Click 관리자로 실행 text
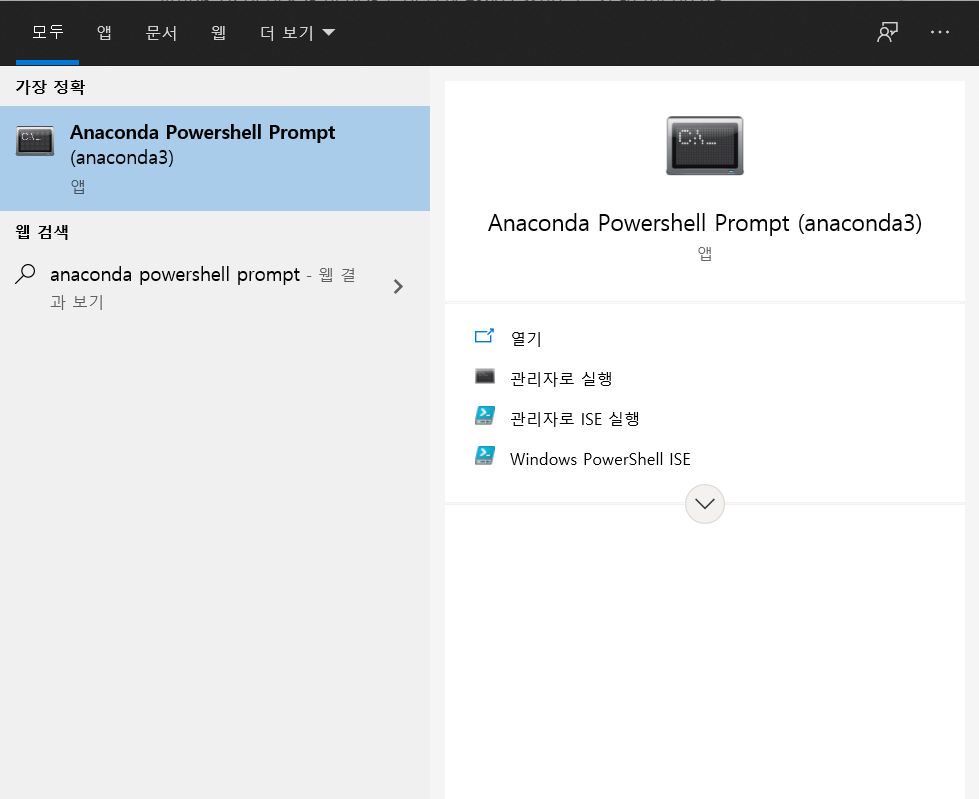 click(561, 378)
